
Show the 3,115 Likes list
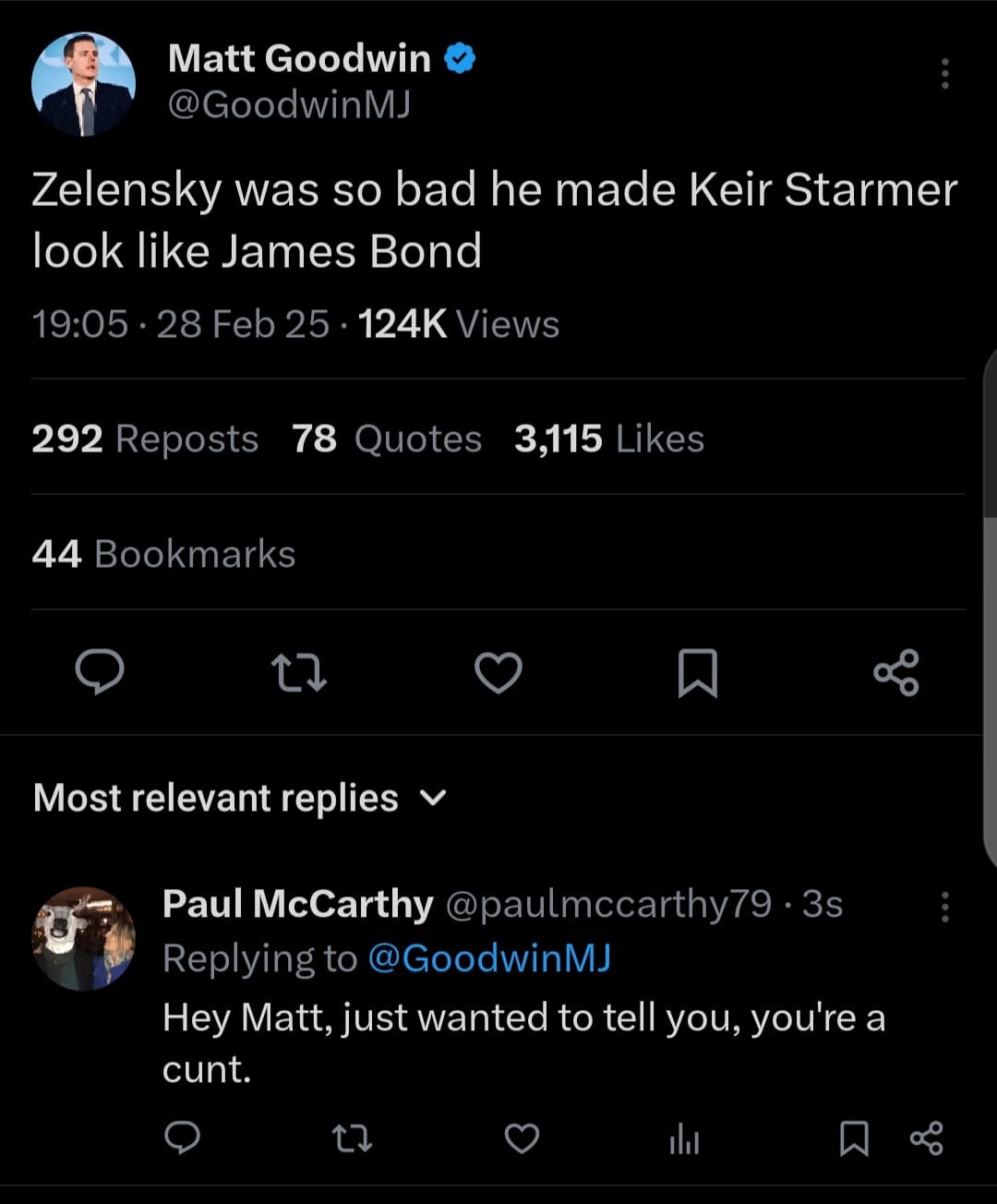click(x=609, y=439)
